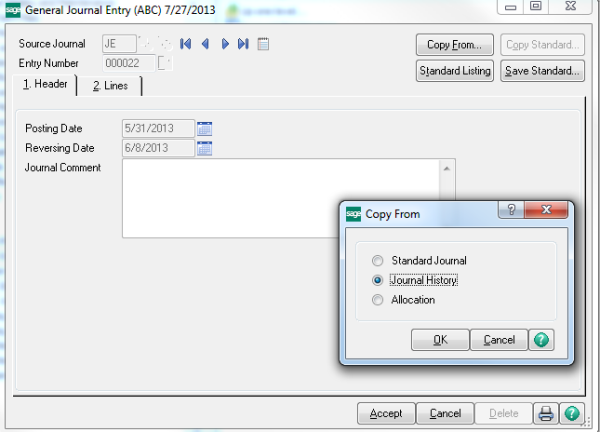600x432 pixels.
Task: Cancel the general journal entry at the bottom
Action: pos(445,413)
